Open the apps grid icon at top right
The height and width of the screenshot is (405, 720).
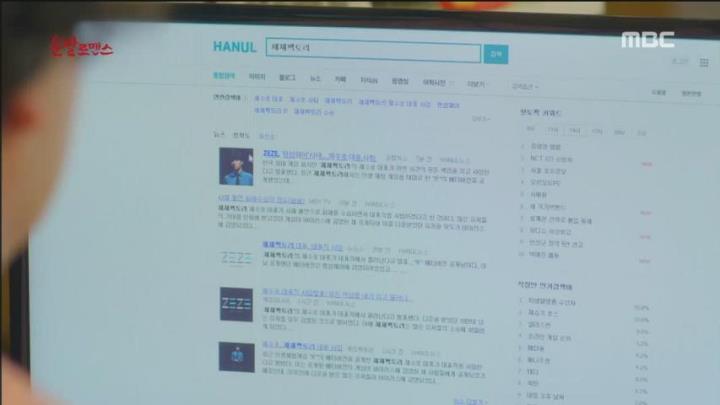[703, 62]
